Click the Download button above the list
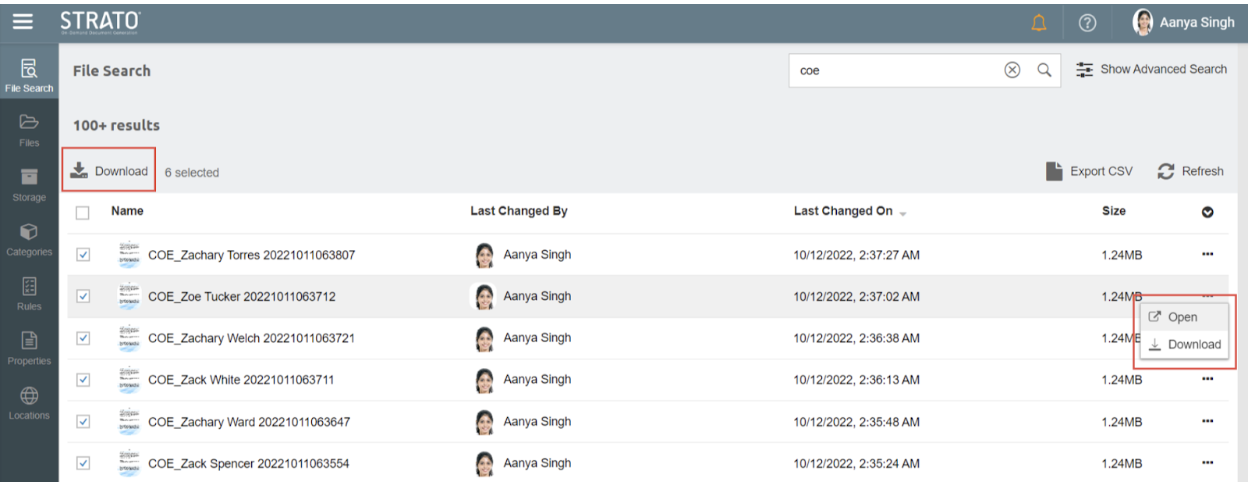1250x488 pixels. click(110, 172)
